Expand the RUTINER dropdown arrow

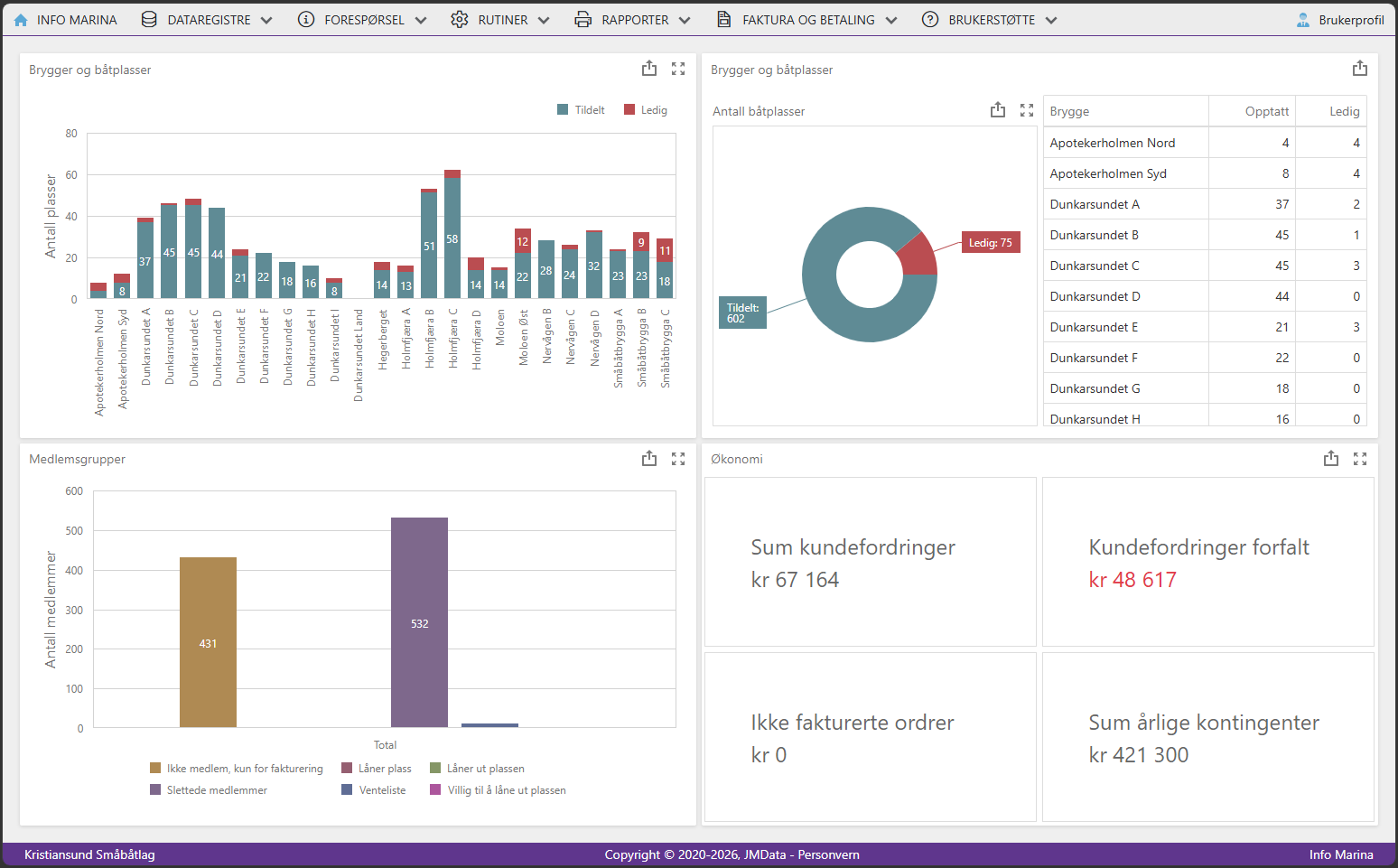pyautogui.click(x=544, y=21)
